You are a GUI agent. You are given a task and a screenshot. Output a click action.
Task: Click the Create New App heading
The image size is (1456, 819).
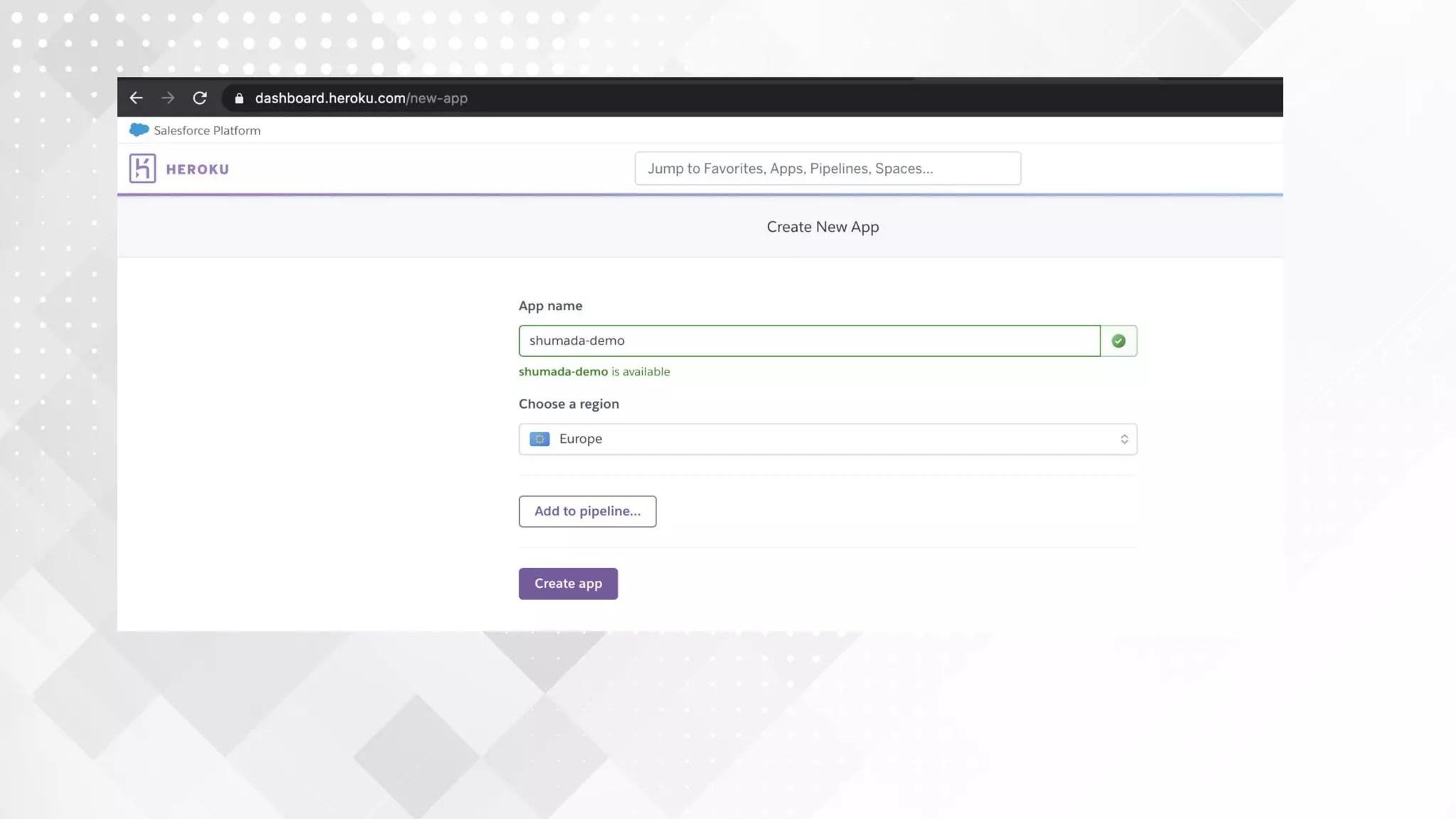tap(823, 227)
